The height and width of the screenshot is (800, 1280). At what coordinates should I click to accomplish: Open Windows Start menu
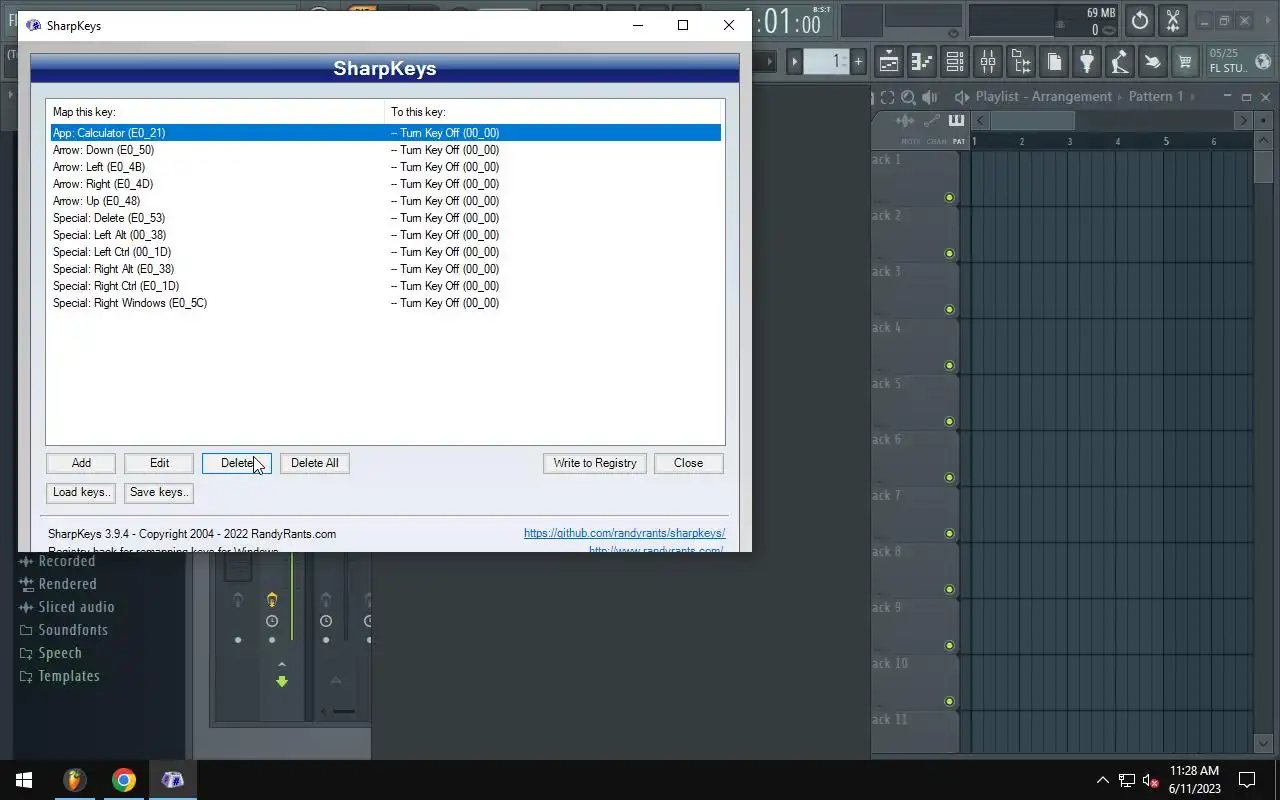24,780
